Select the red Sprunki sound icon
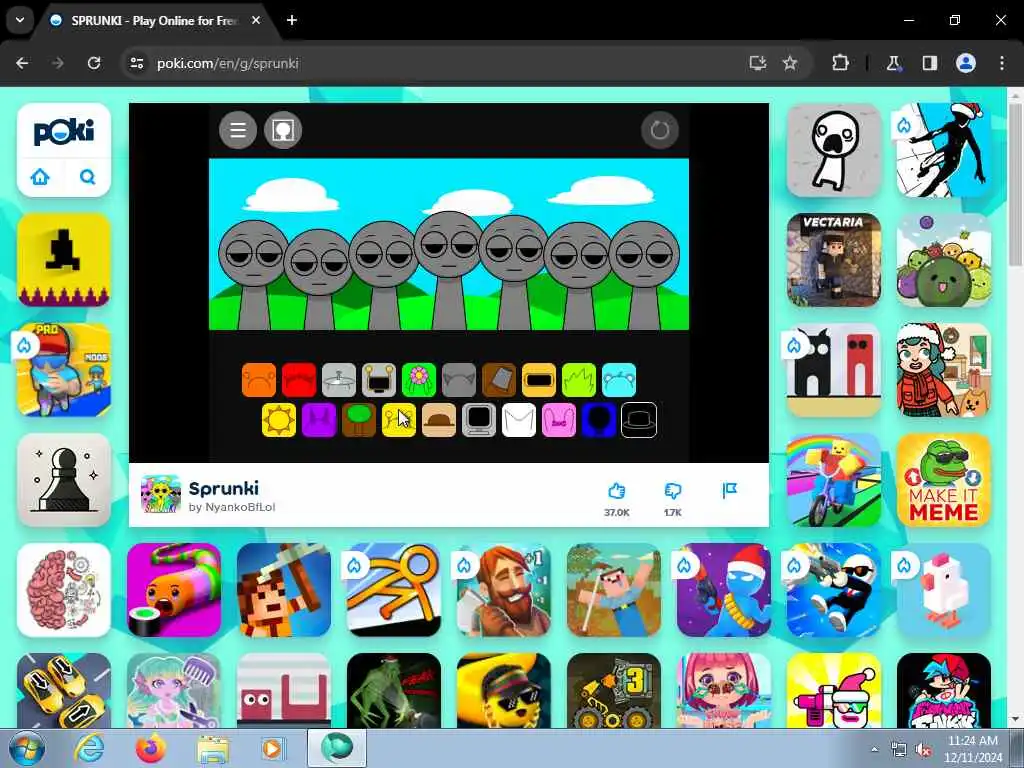The width and height of the screenshot is (1024, 768). 299,380
